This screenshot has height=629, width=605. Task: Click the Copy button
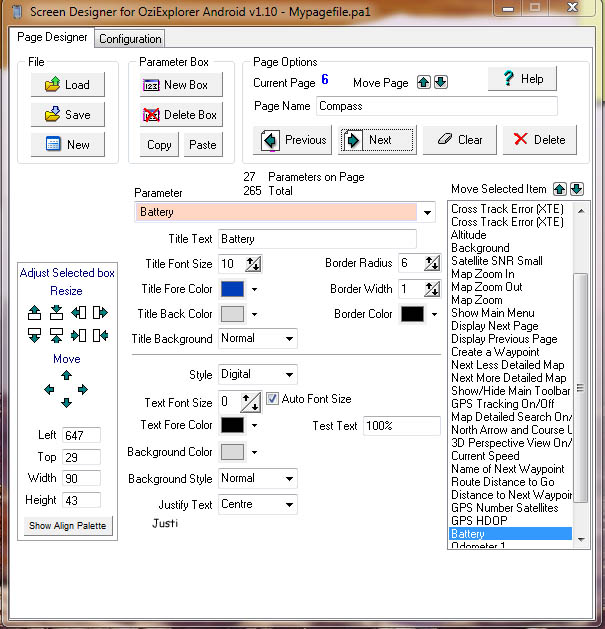tap(159, 145)
